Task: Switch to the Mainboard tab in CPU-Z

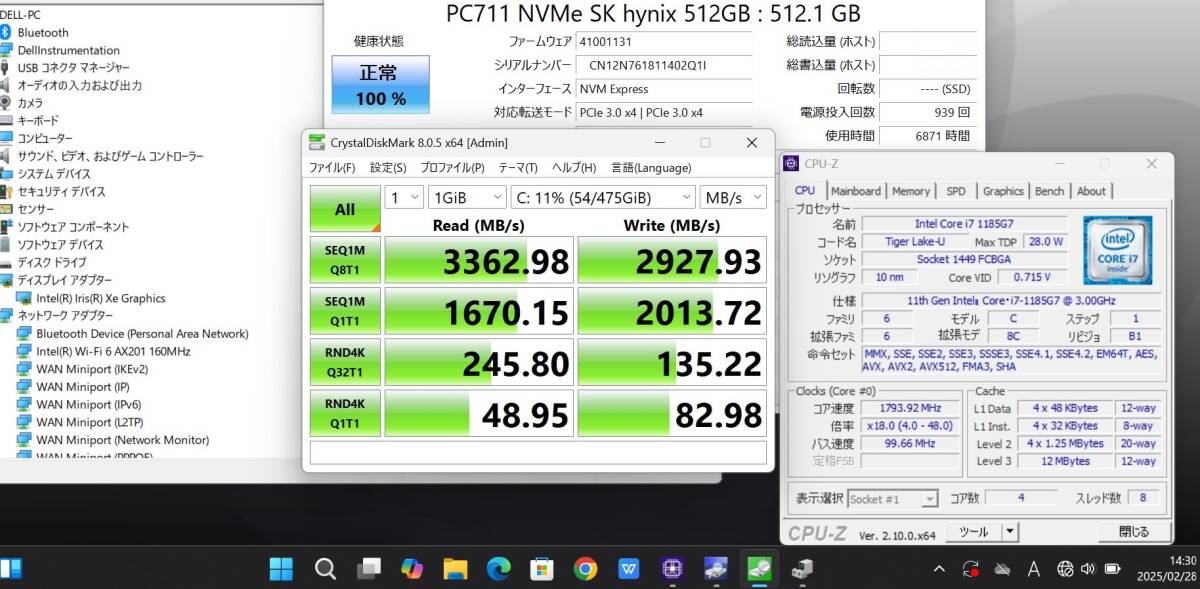Action: 856,191
